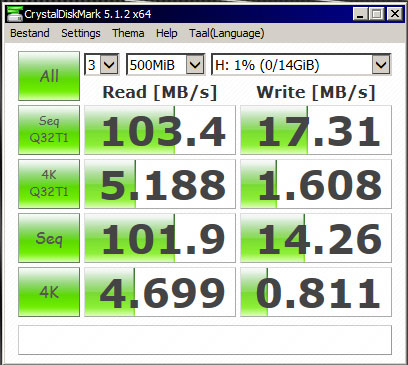Start the Seq Q32T1 benchmark

[49, 130]
